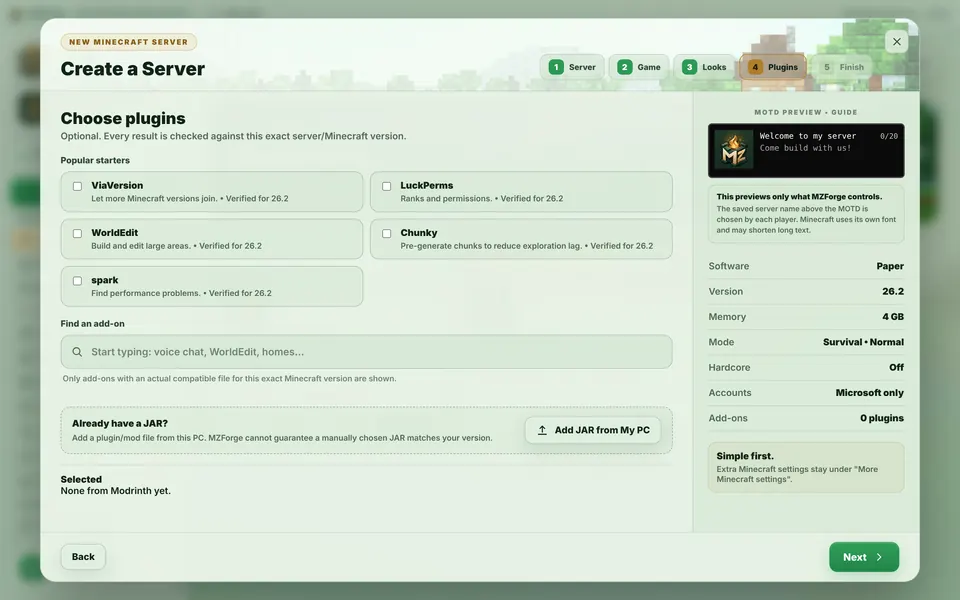Click the MZ server icon in MOTD preview
Viewport: 960px width, 600px height.
[x=733, y=150]
